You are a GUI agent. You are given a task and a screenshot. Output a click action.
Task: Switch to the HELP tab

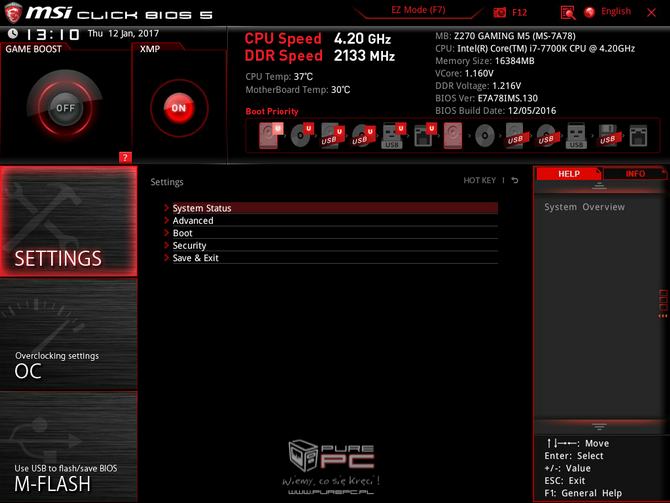569,174
